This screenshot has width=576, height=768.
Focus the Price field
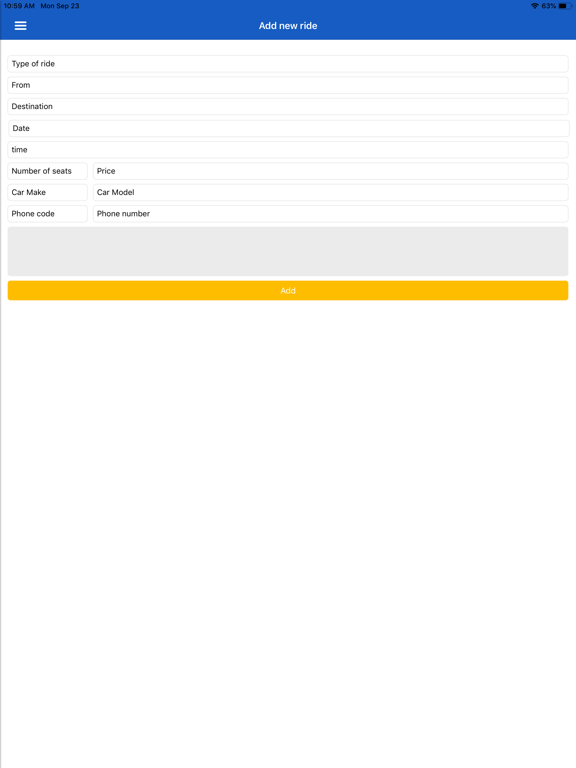click(x=331, y=171)
